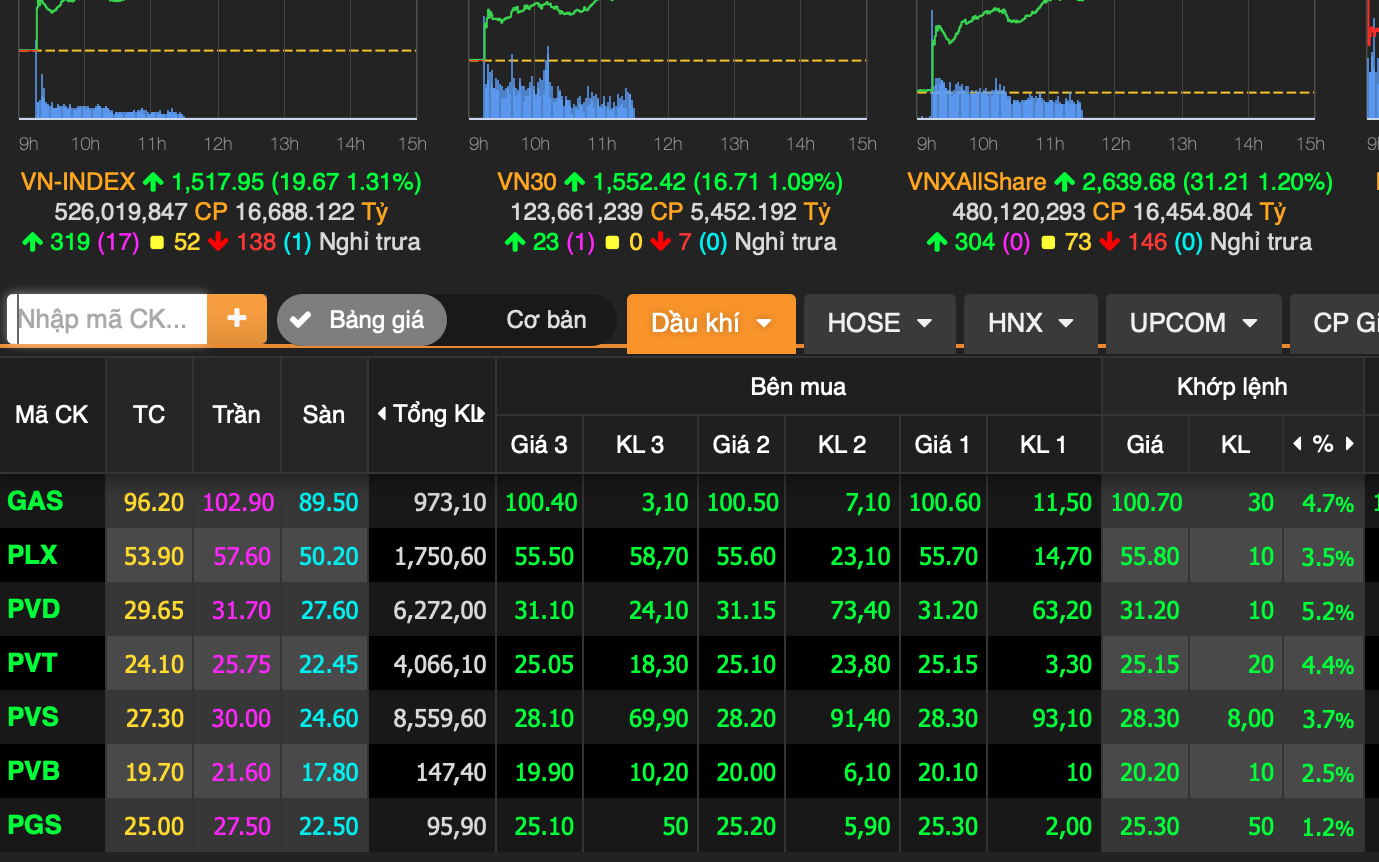Screen dimensions: 1379x862
Task: Click the Sàn column header
Action: (x=324, y=415)
